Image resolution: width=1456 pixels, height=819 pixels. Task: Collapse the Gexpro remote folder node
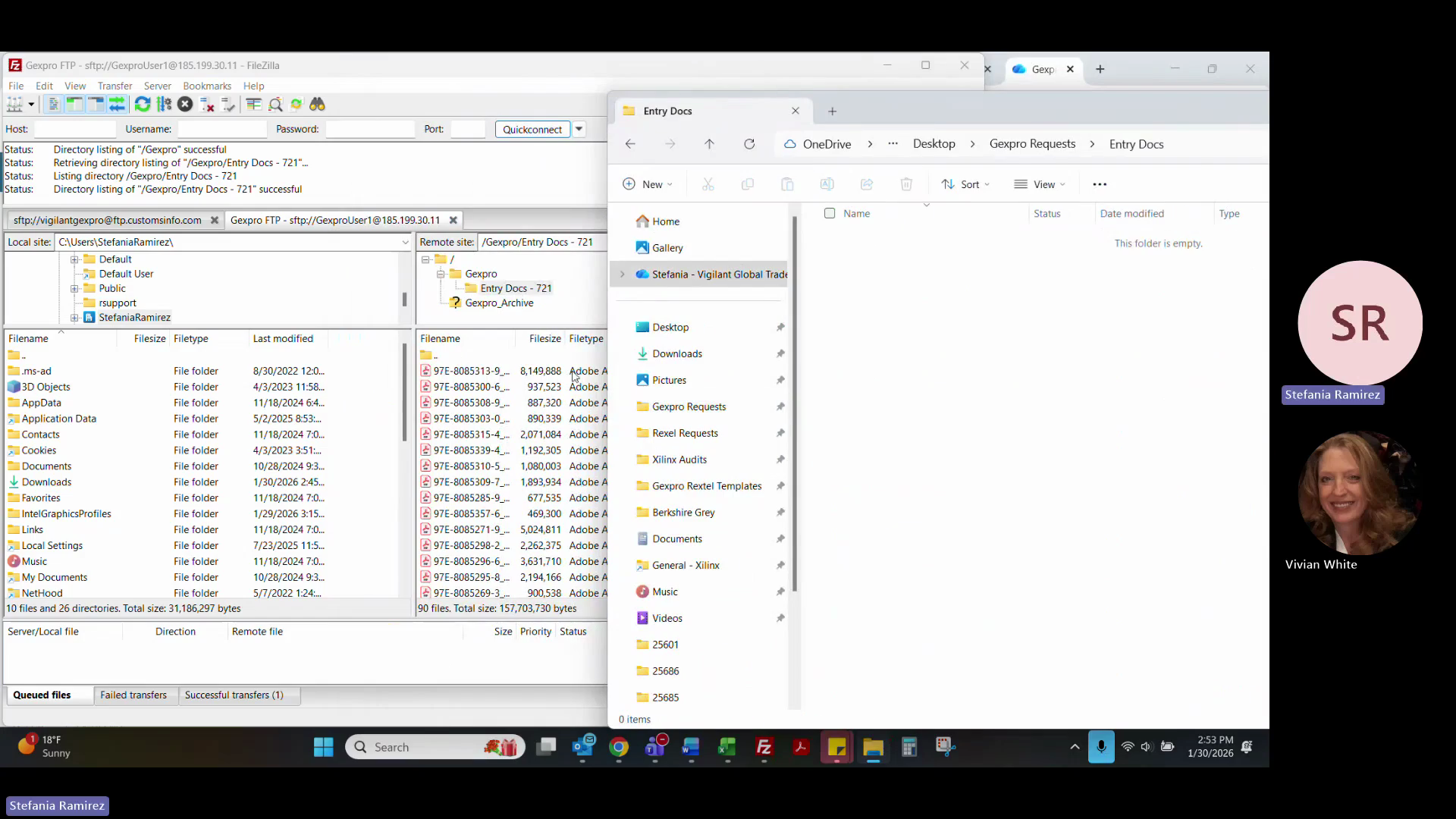(440, 274)
